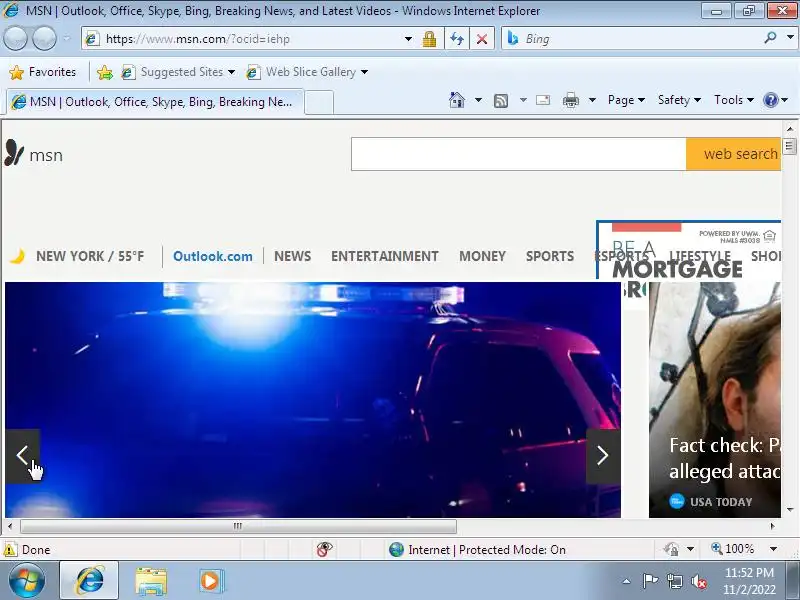Show previous carousel slide arrow

[22, 456]
